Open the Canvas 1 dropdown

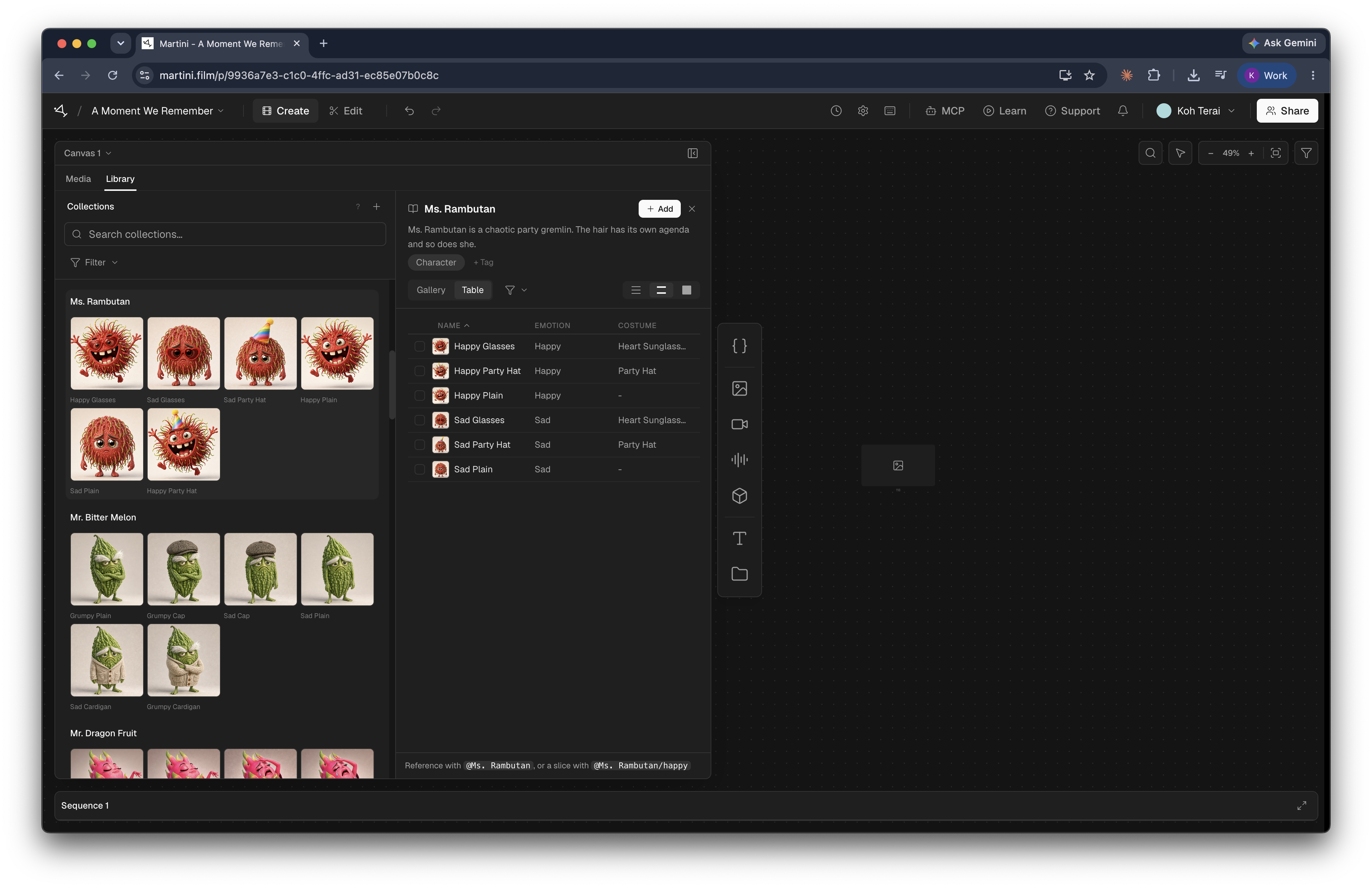click(x=88, y=153)
